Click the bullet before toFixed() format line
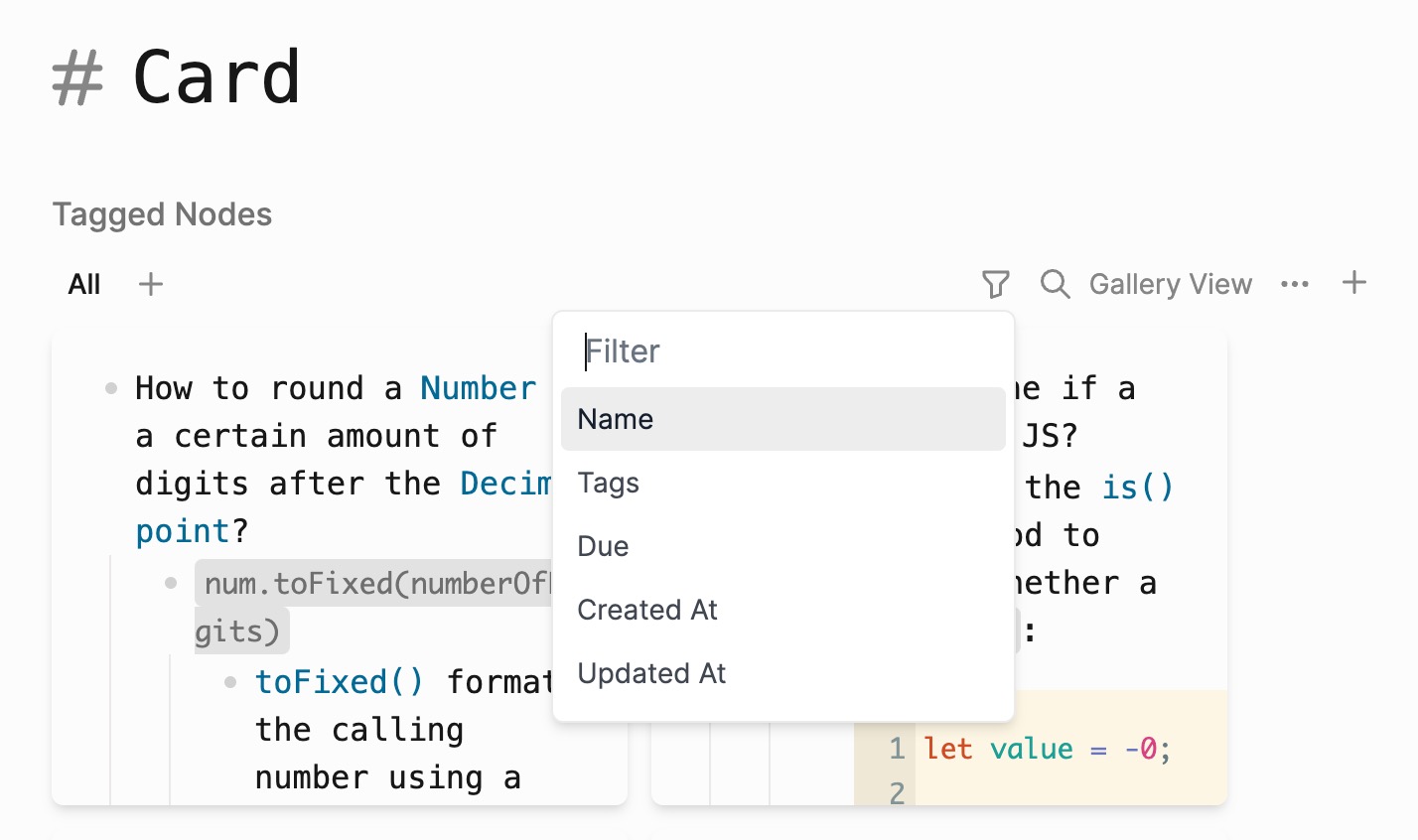This screenshot has height=840, width=1418. 230,682
